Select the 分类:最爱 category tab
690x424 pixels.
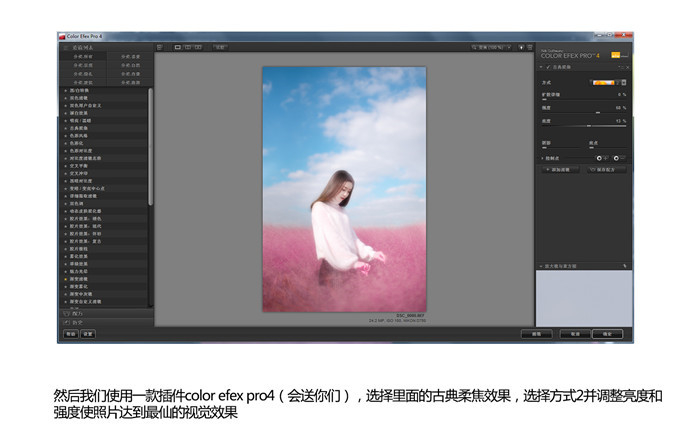pos(130,57)
